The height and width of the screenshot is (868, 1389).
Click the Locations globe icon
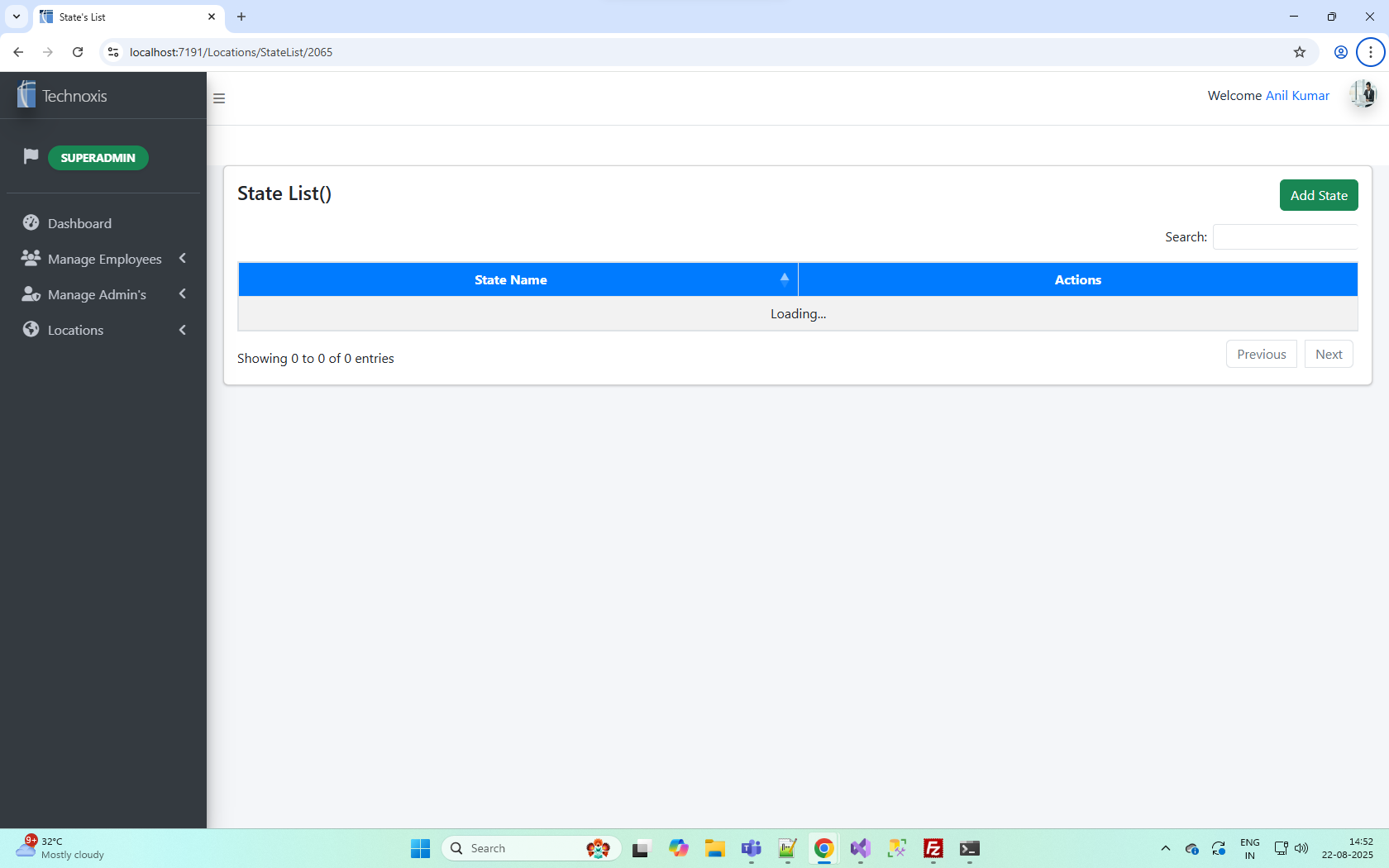click(x=31, y=330)
